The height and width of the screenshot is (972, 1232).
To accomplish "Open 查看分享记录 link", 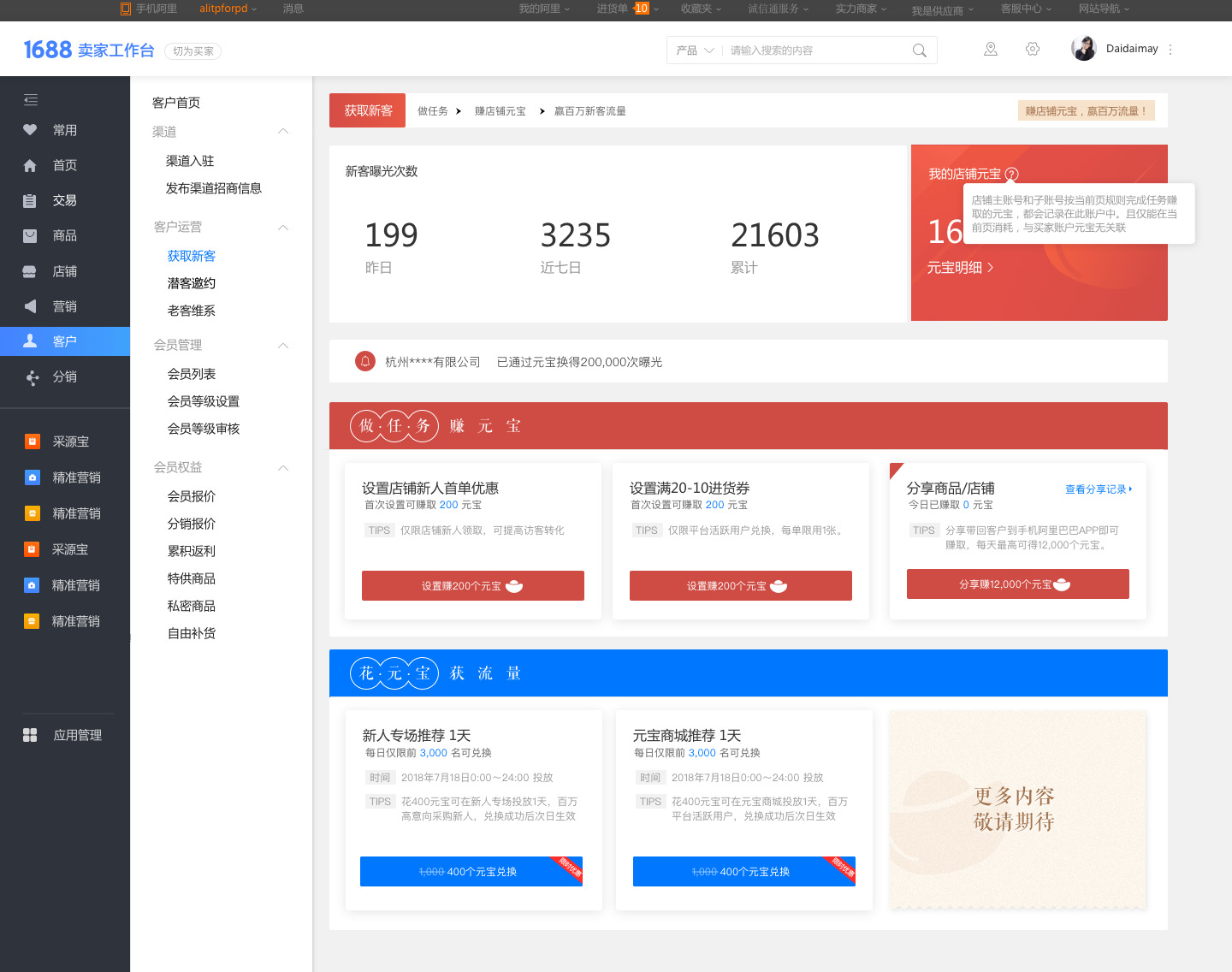I will click(1099, 489).
